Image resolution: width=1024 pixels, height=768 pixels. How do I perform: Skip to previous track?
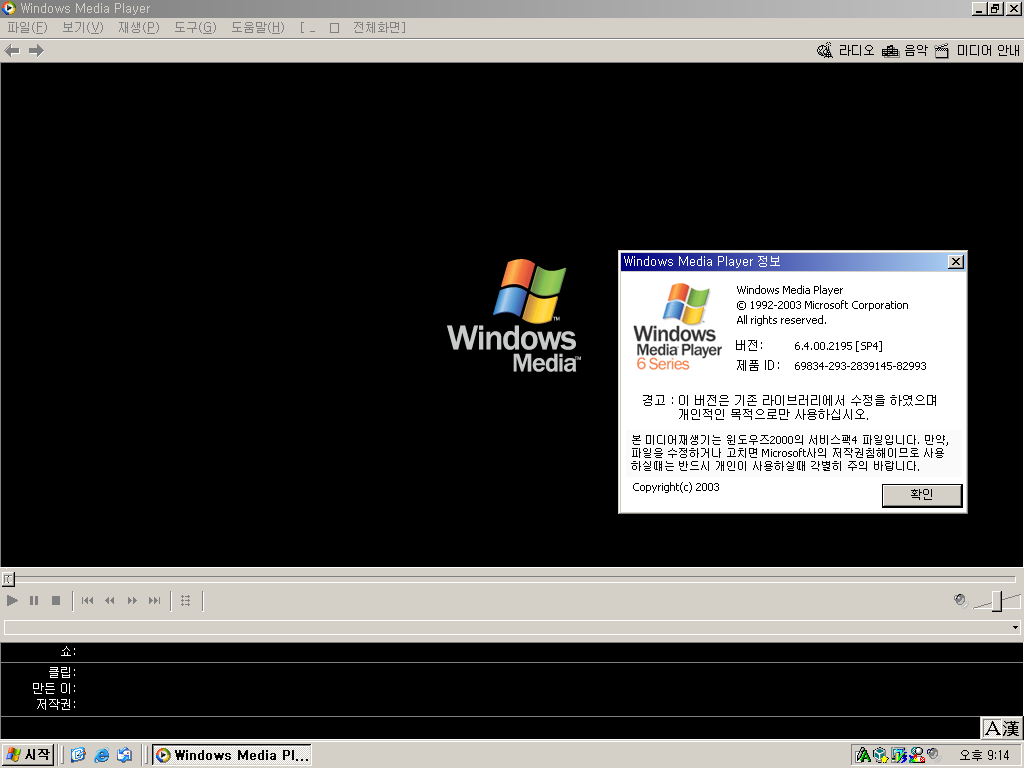(x=88, y=600)
